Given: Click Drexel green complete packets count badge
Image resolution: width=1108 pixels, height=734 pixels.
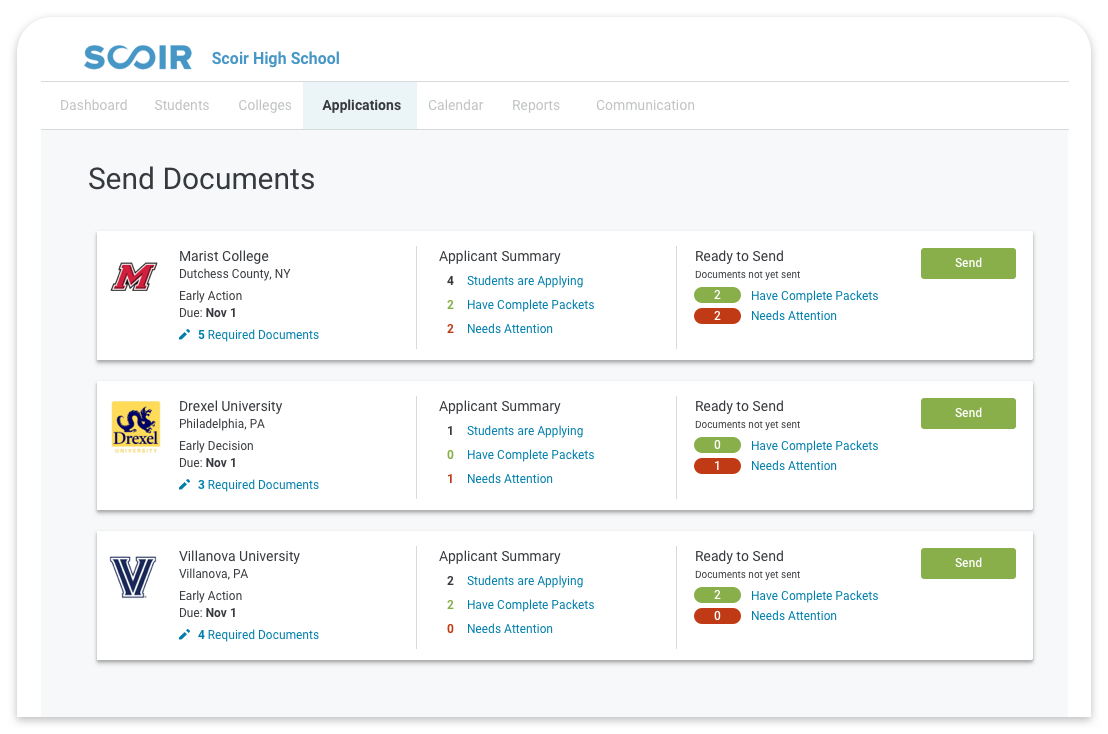Looking at the screenshot, I should [x=717, y=445].
